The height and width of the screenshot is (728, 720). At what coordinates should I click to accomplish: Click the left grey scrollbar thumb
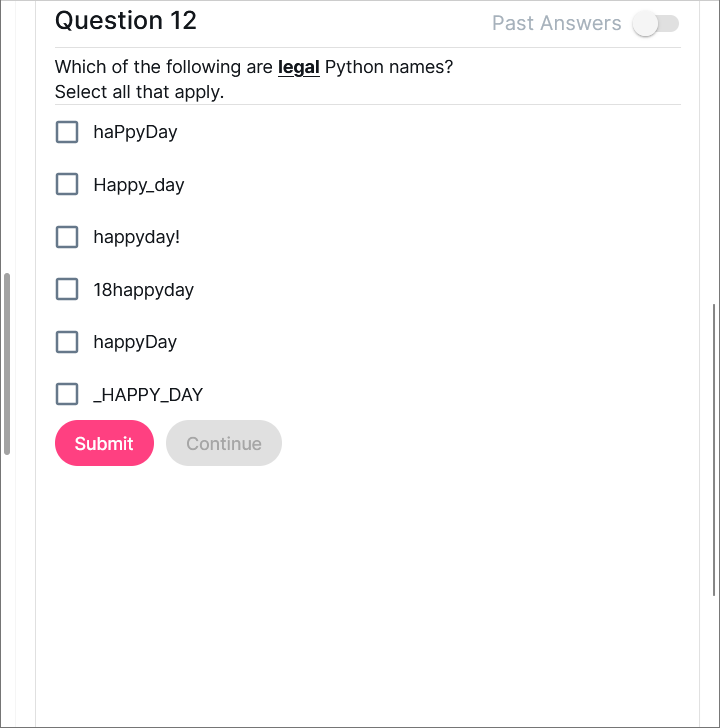tap(7, 363)
